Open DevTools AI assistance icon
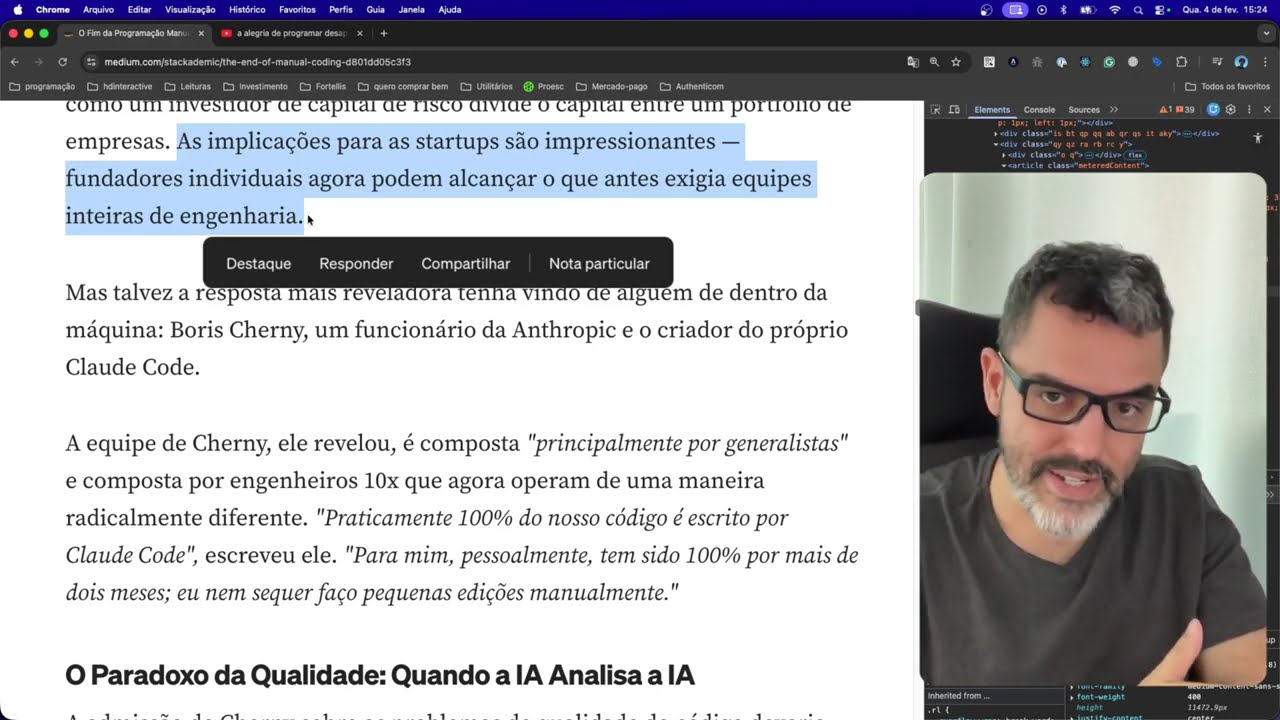The image size is (1280, 720). click(1213, 110)
